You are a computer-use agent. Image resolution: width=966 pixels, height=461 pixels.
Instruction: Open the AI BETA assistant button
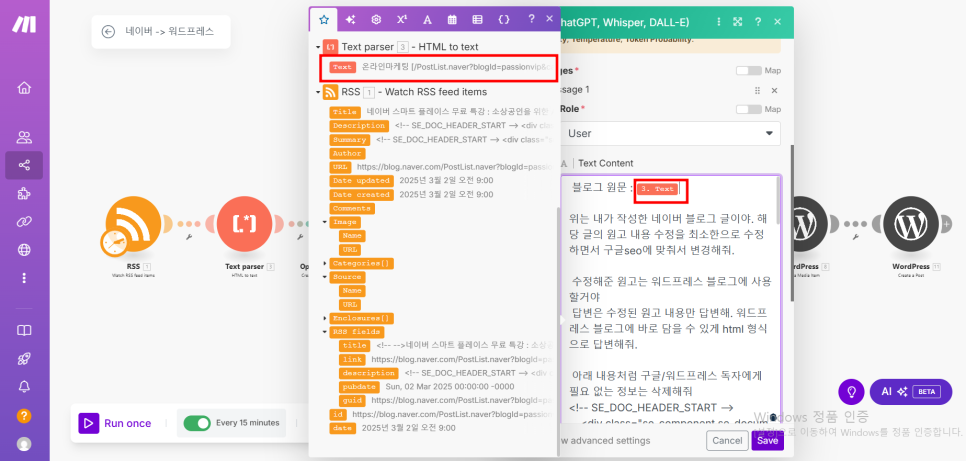(911, 391)
